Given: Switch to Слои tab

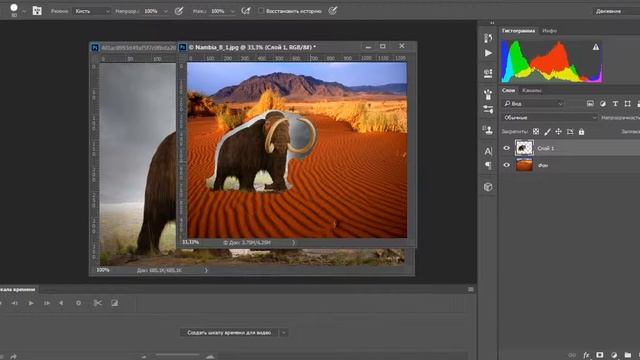Looking at the screenshot, I should [x=508, y=90].
